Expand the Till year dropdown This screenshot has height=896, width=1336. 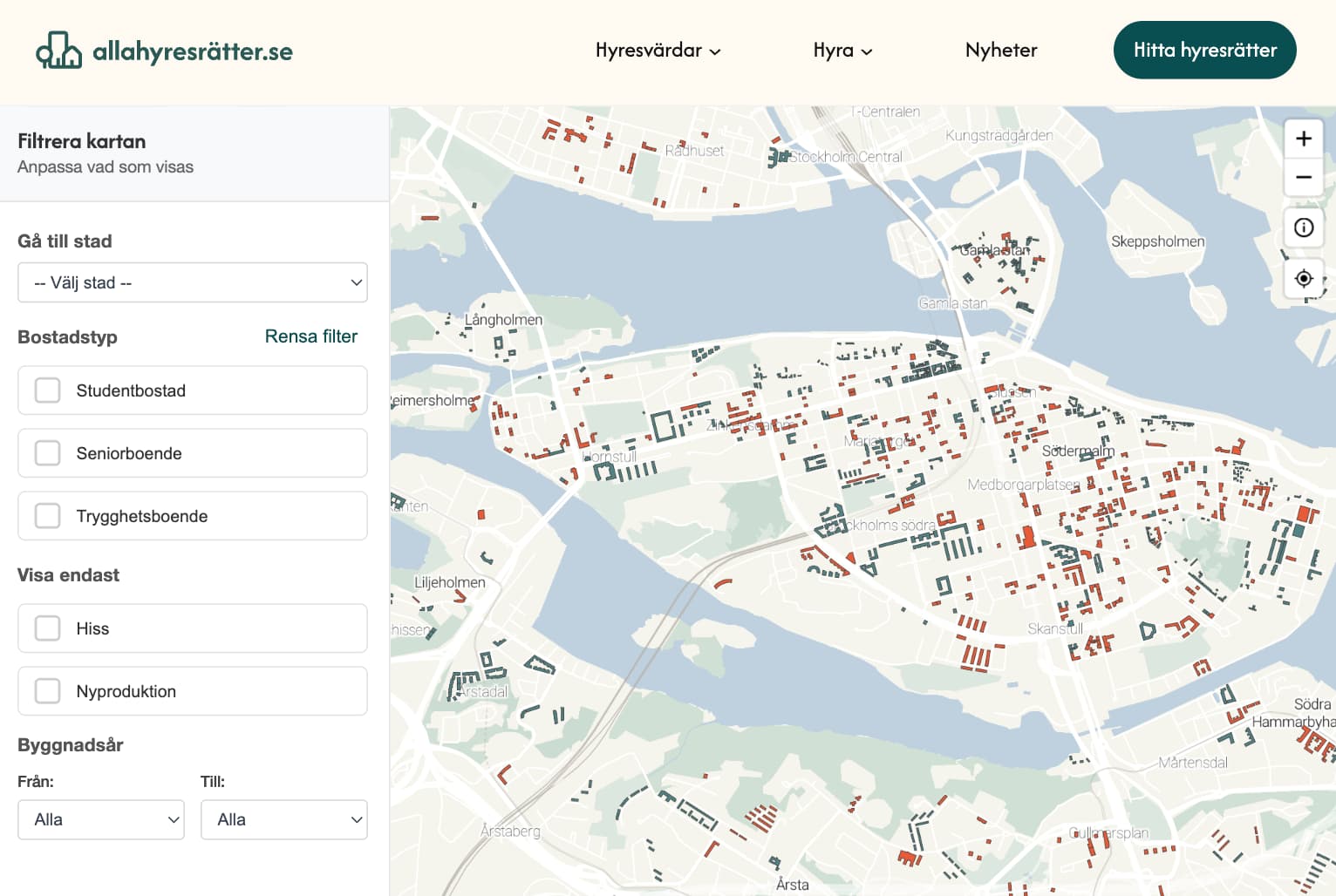[x=283, y=819]
